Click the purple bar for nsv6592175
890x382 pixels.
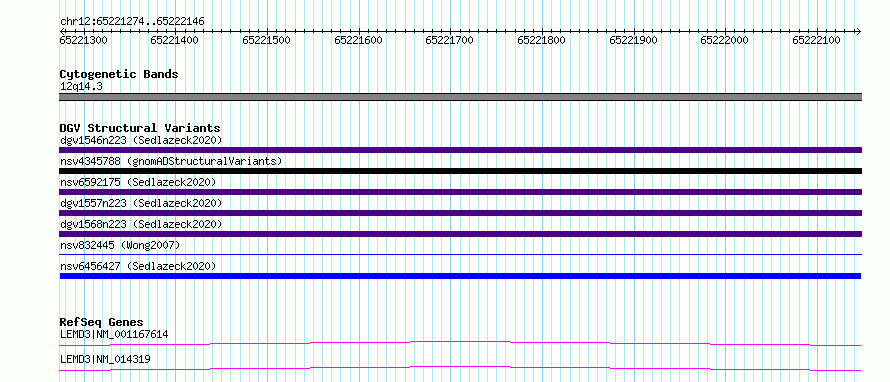point(460,192)
